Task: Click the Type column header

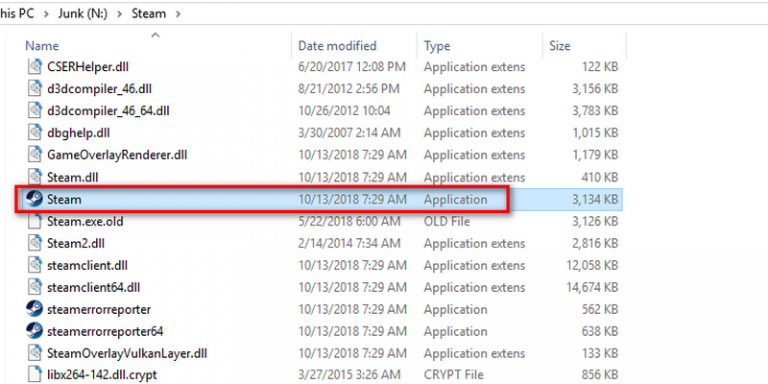Action: click(x=437, y=46)
